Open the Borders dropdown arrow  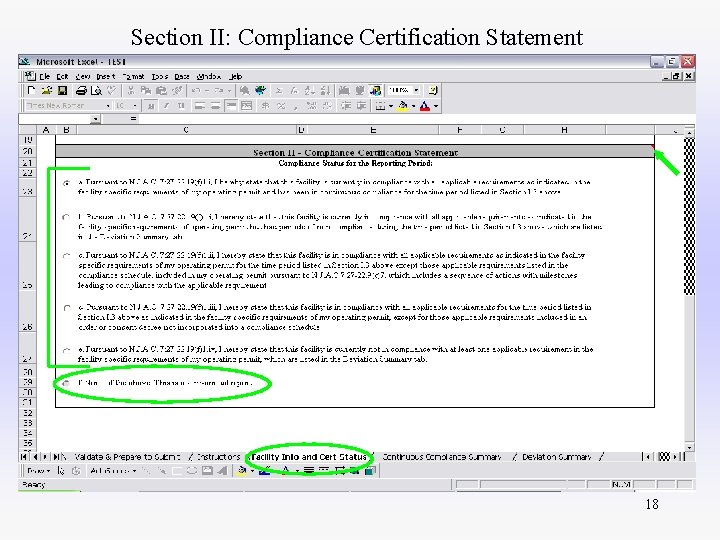pos(391,106)
